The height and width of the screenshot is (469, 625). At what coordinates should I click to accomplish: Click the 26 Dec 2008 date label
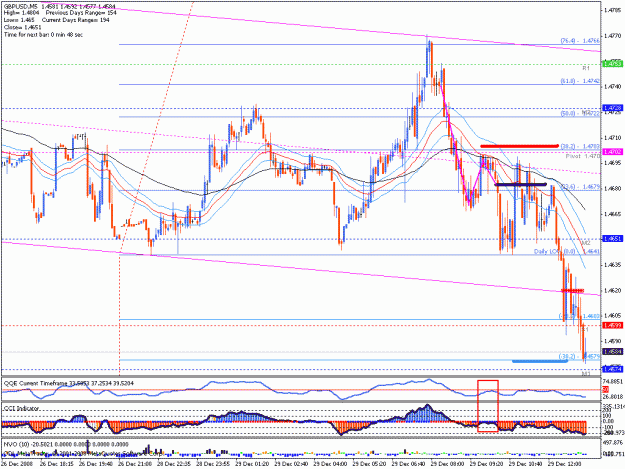(17, 464)
